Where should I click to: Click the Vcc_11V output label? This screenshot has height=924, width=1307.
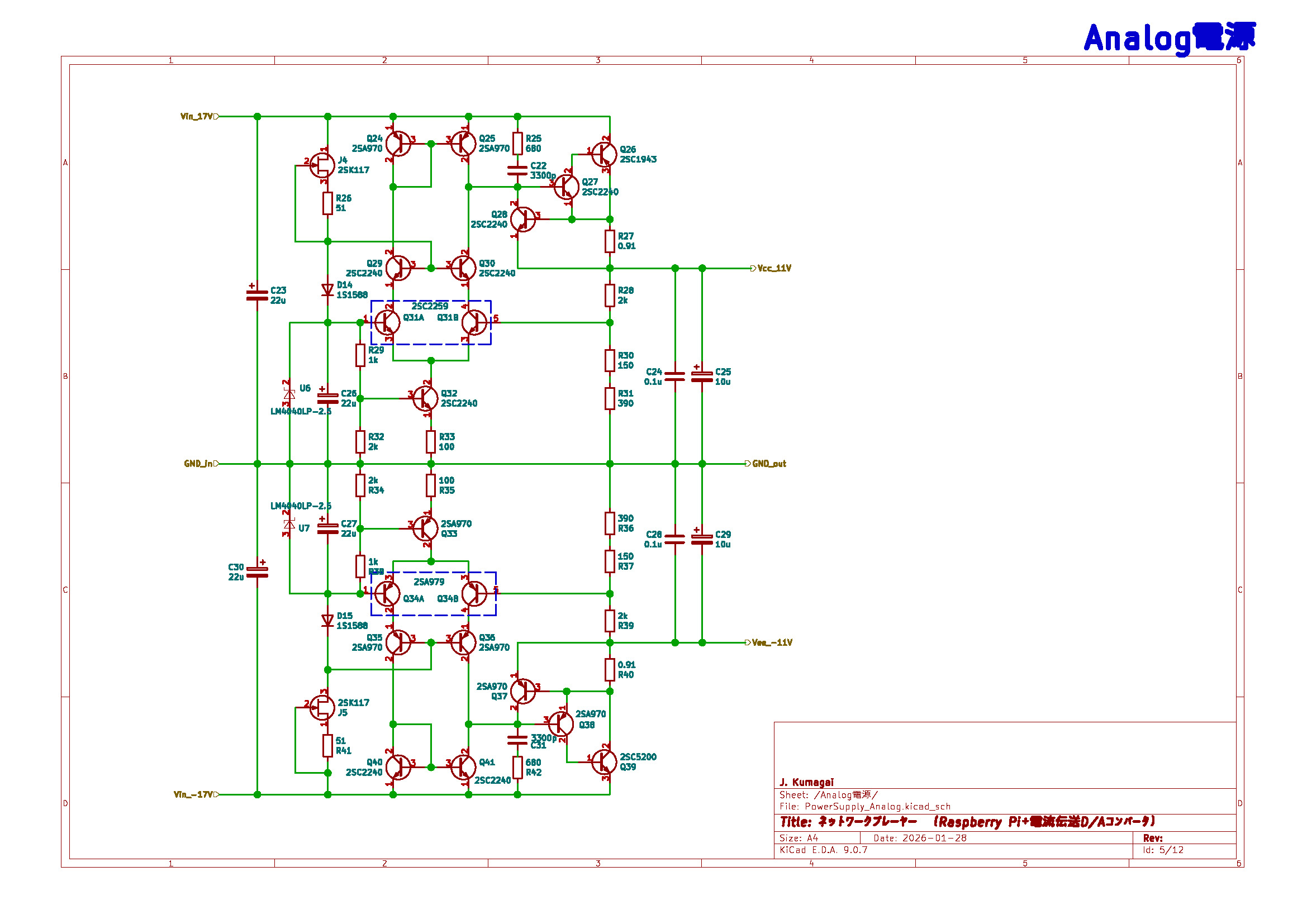773,269
